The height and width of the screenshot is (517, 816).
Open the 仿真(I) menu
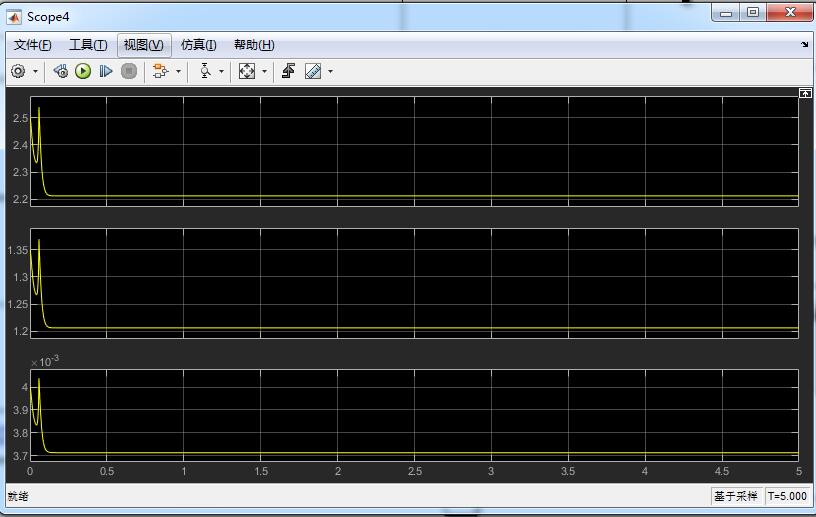pyautogui.click(x=198, y=45)
